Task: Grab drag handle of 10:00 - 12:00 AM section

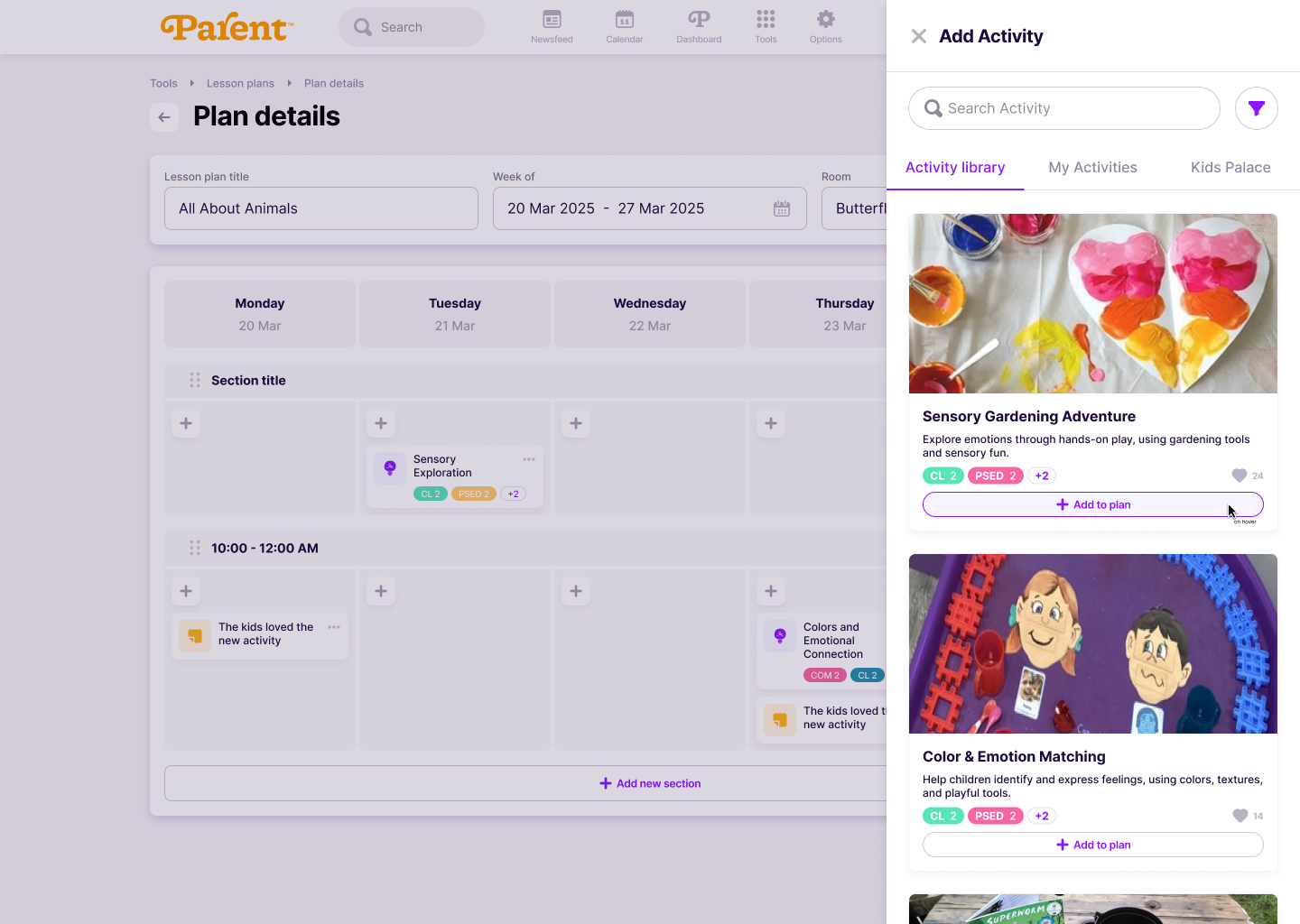Action: (x=195, y=549)
